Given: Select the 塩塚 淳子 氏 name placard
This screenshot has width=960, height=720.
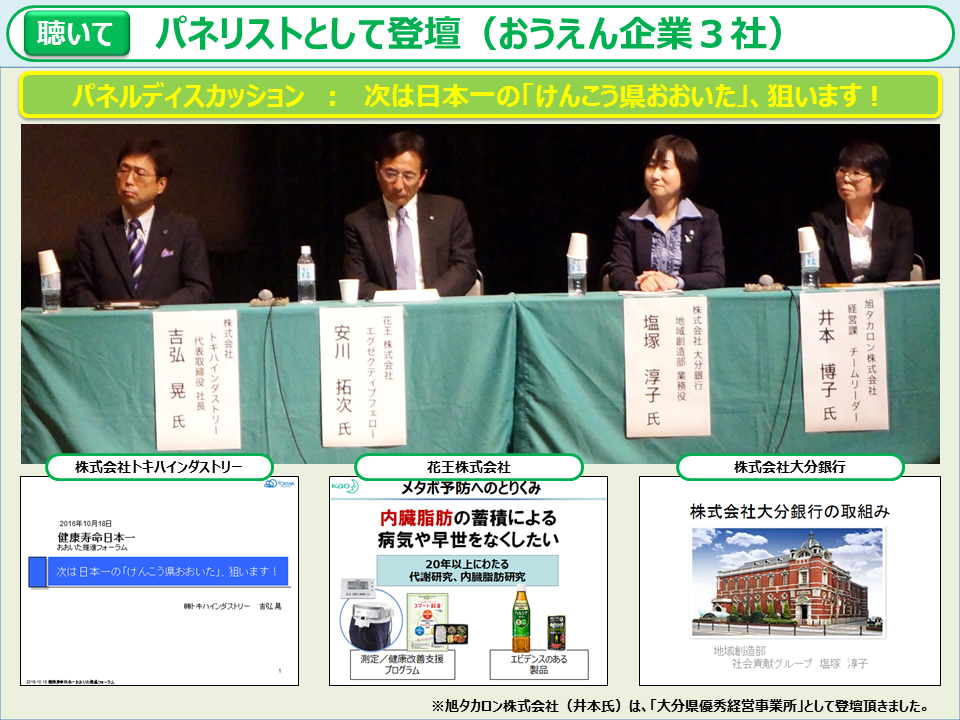Looking at the screenshot, I should (x=667, y=366).
